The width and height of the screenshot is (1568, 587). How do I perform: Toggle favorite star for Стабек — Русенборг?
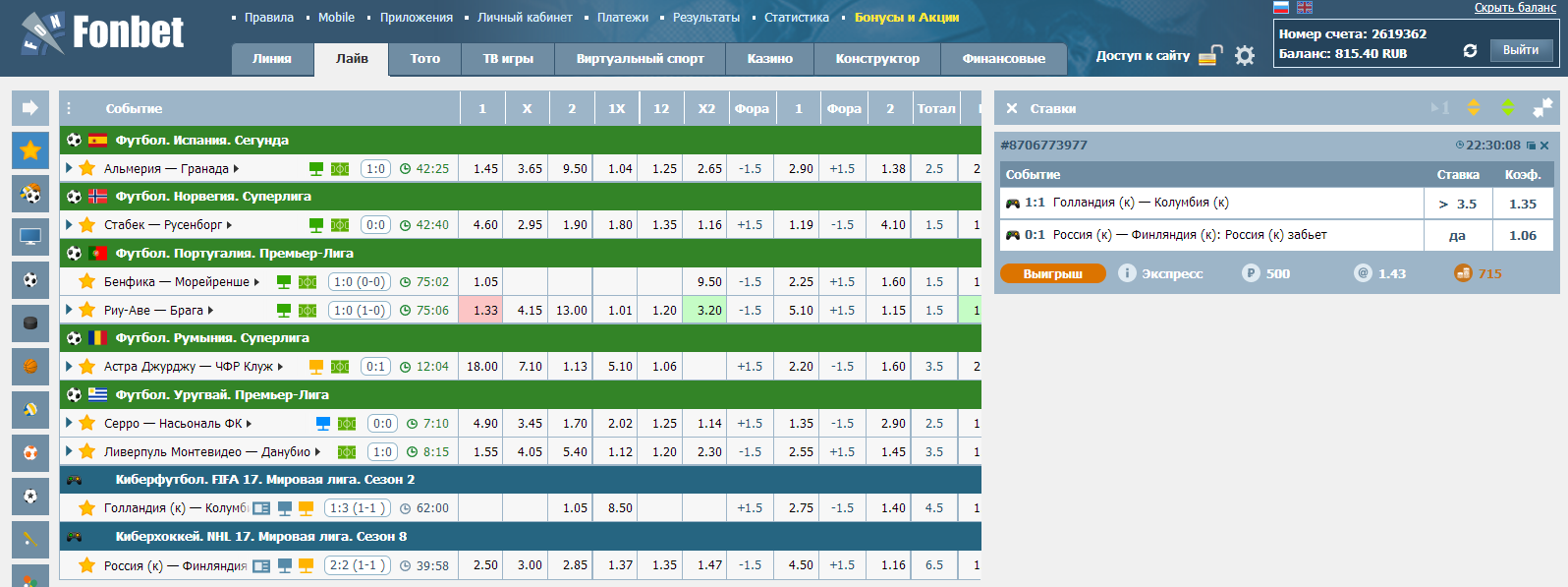click(x=87, y=225)
